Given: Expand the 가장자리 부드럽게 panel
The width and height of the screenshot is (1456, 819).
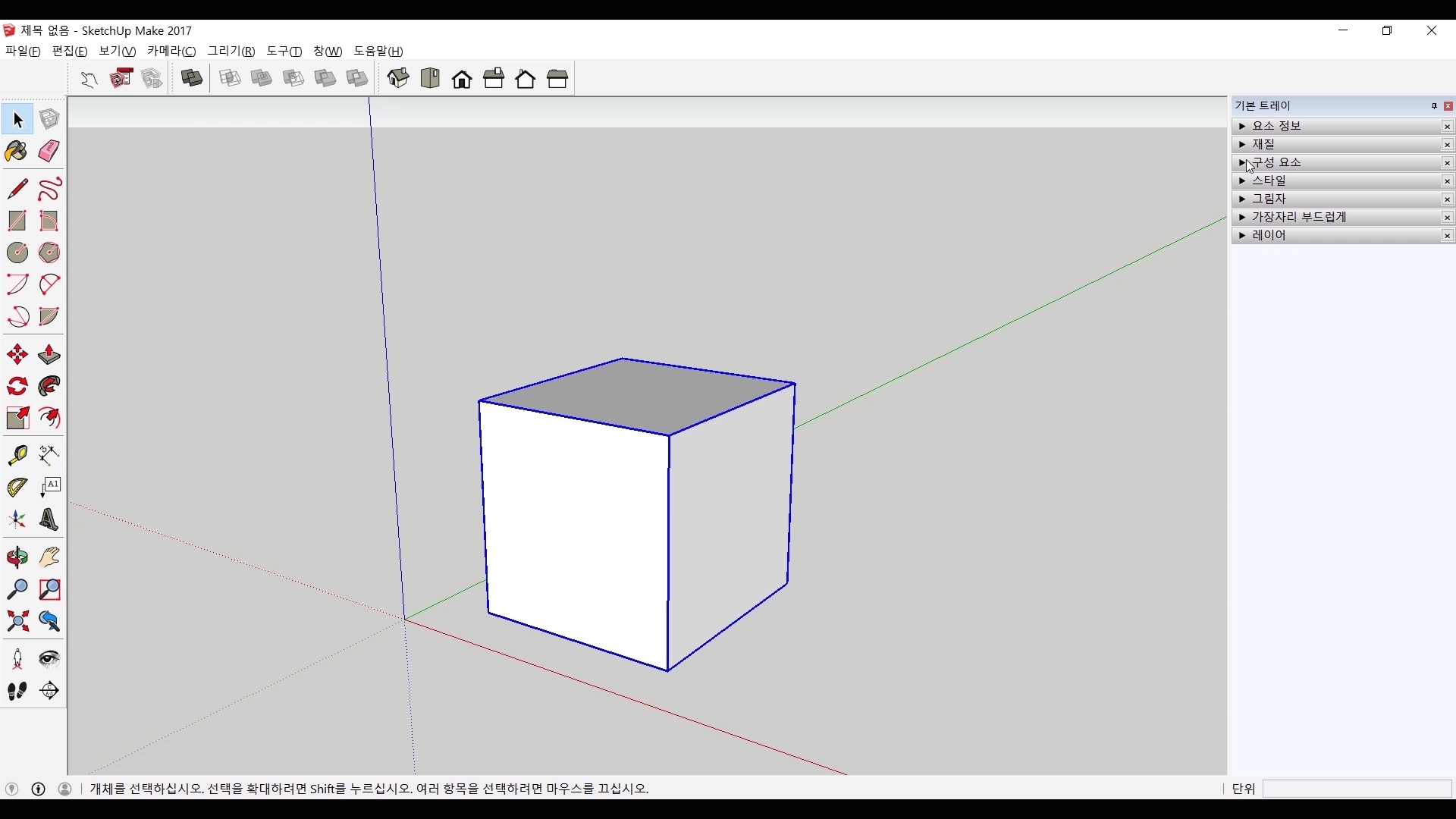Looking at the screenshot, I should click(1242, 218).
